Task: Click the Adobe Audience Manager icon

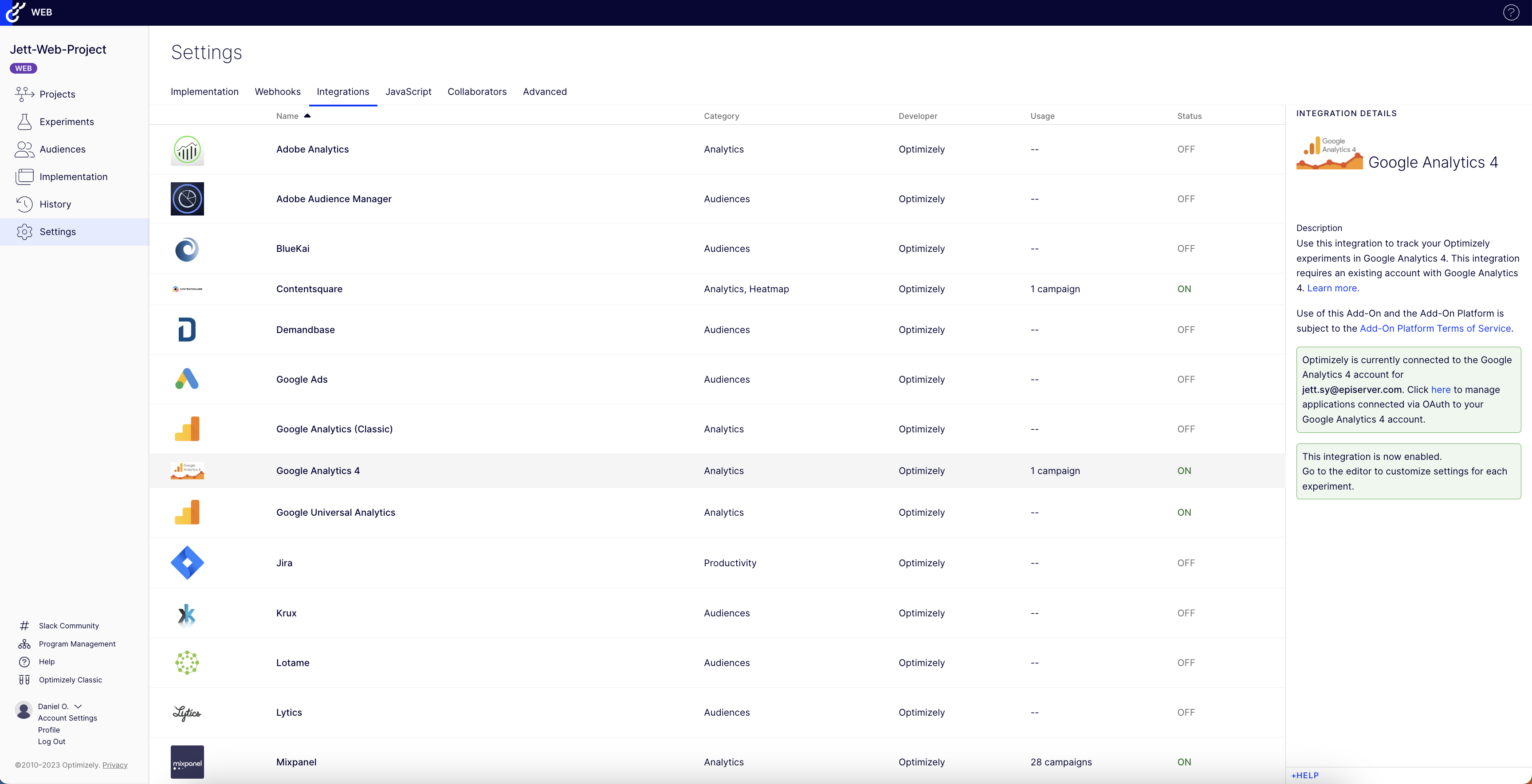Action: [x=187, y=199]
